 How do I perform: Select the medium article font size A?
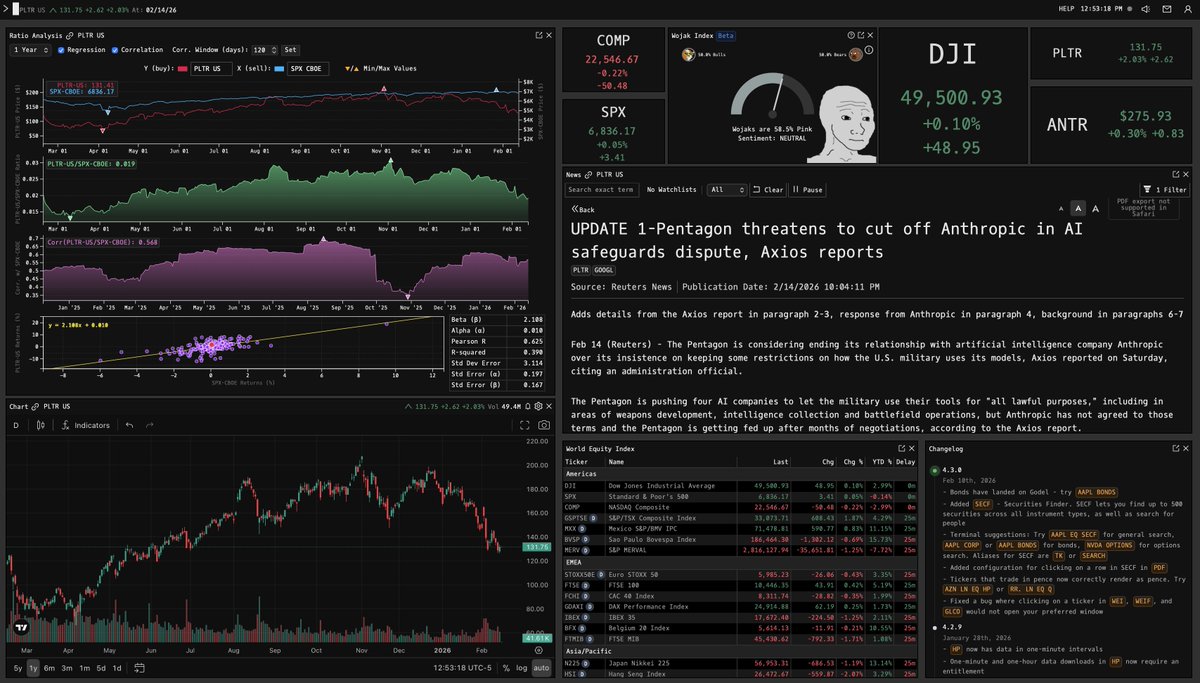1078,208
